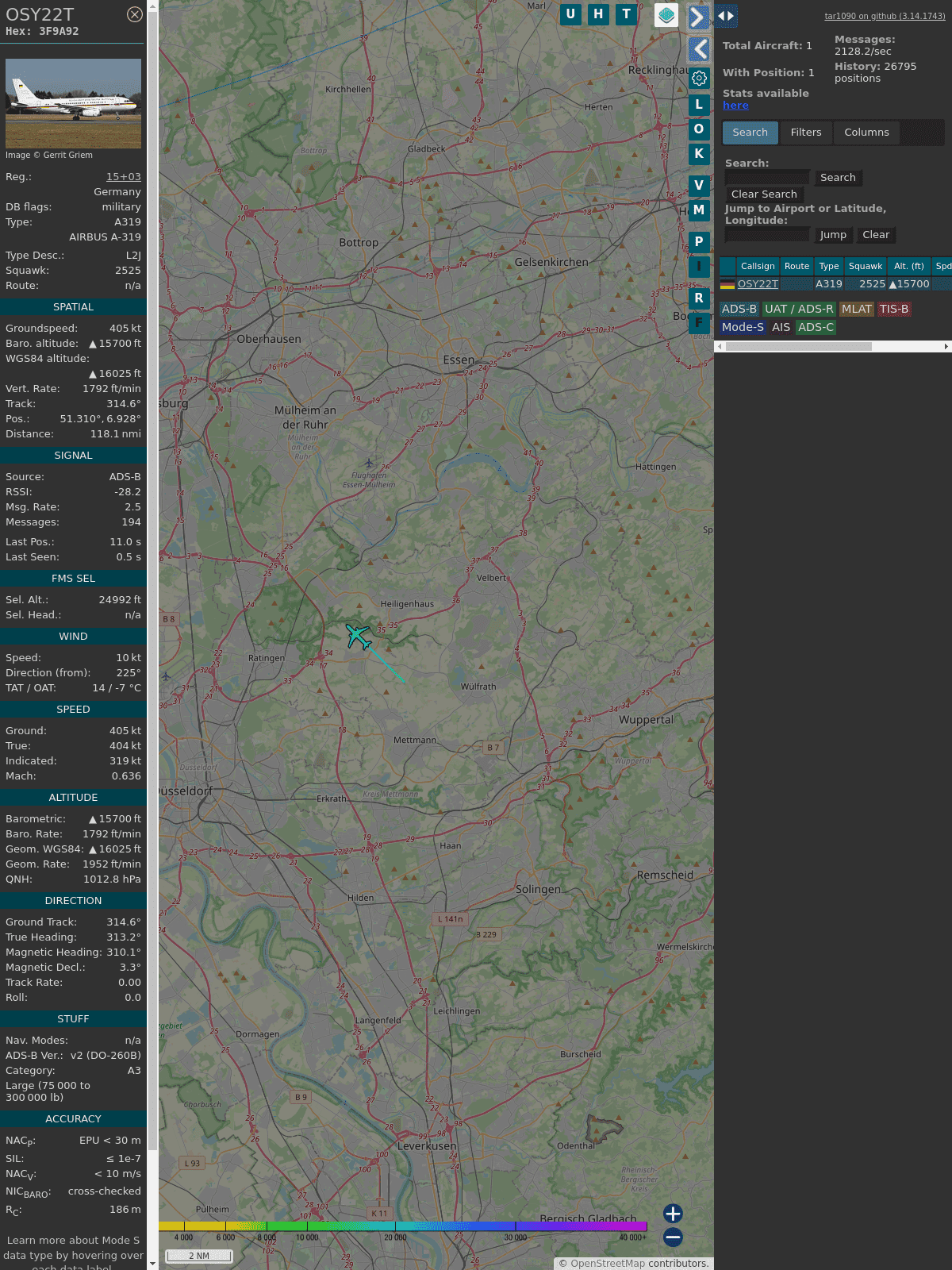Click the aircraft icon on the map
The height and width of the screenshot is (1270, 952).
(359, 636)
